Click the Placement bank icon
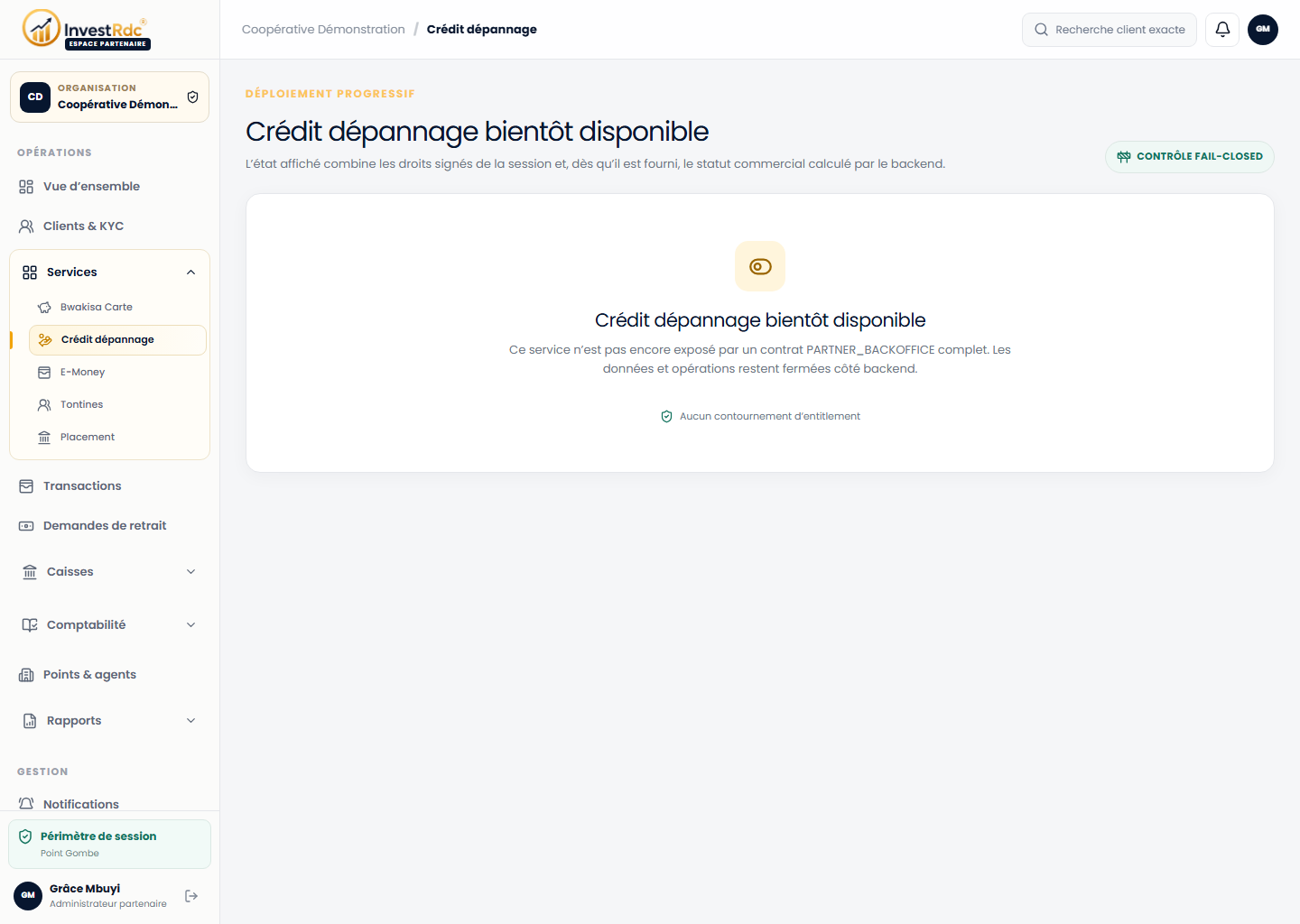The width and height of the screenshot is (1300, 924). pyautogui.click(x=44, y=438)
